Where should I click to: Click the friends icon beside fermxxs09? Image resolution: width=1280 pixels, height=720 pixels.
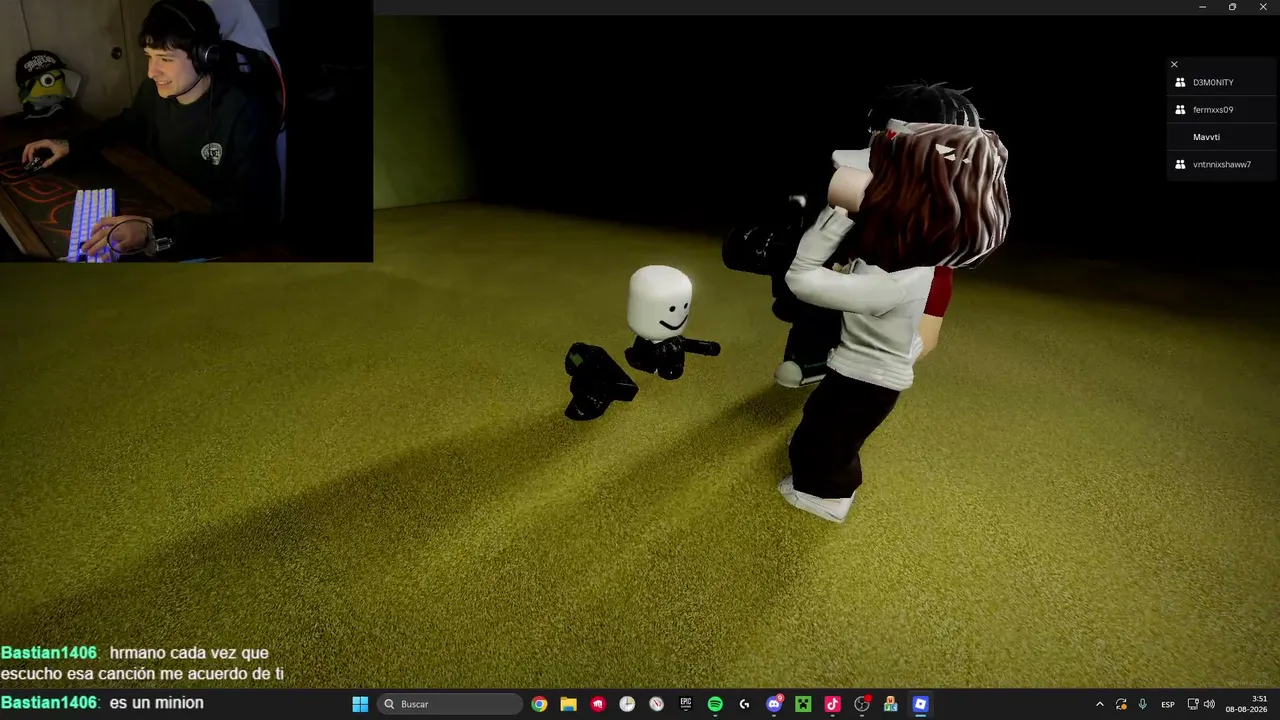click(x=1180, y=110)
